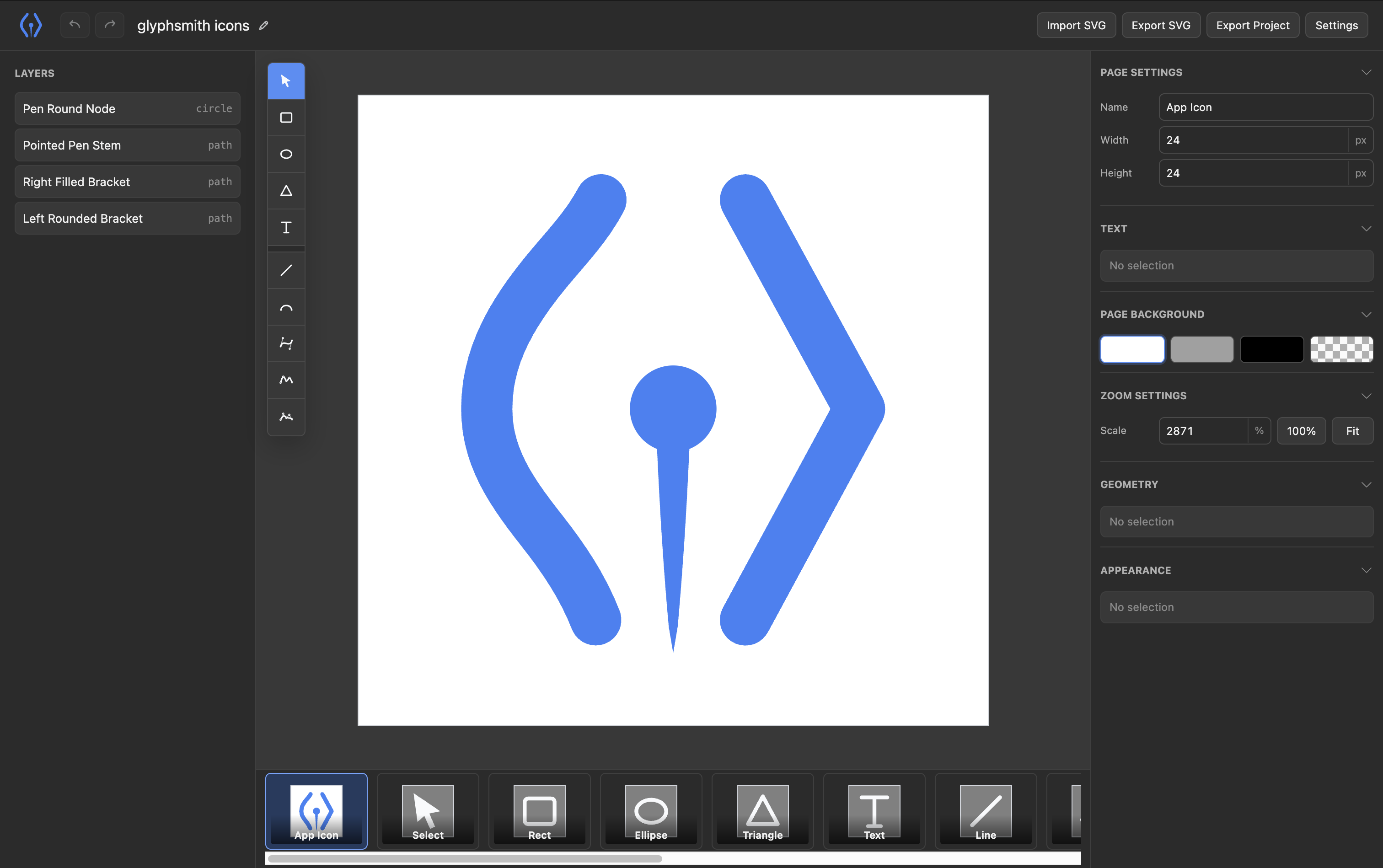
Task: Select the Ellipse tool in the vertical toolbar
Action: 286,154
